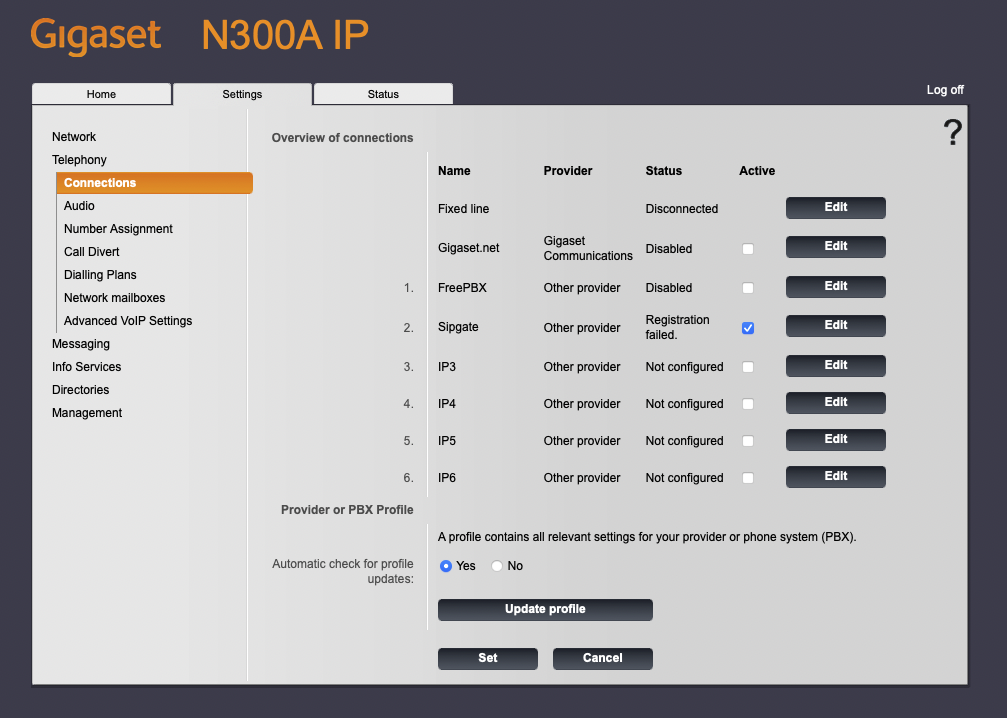Open the Network section
The width and height of the screenshot is (1007, 718).
(x=74, y=137)
